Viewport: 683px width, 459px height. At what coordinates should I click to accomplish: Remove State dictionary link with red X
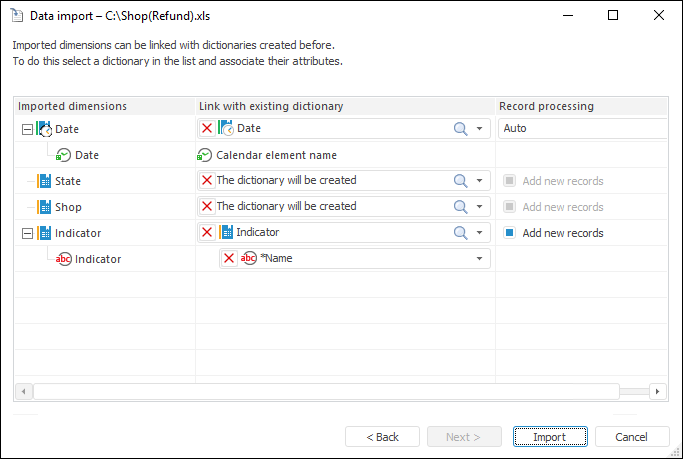pyautogui.click(x=207, y=180)
